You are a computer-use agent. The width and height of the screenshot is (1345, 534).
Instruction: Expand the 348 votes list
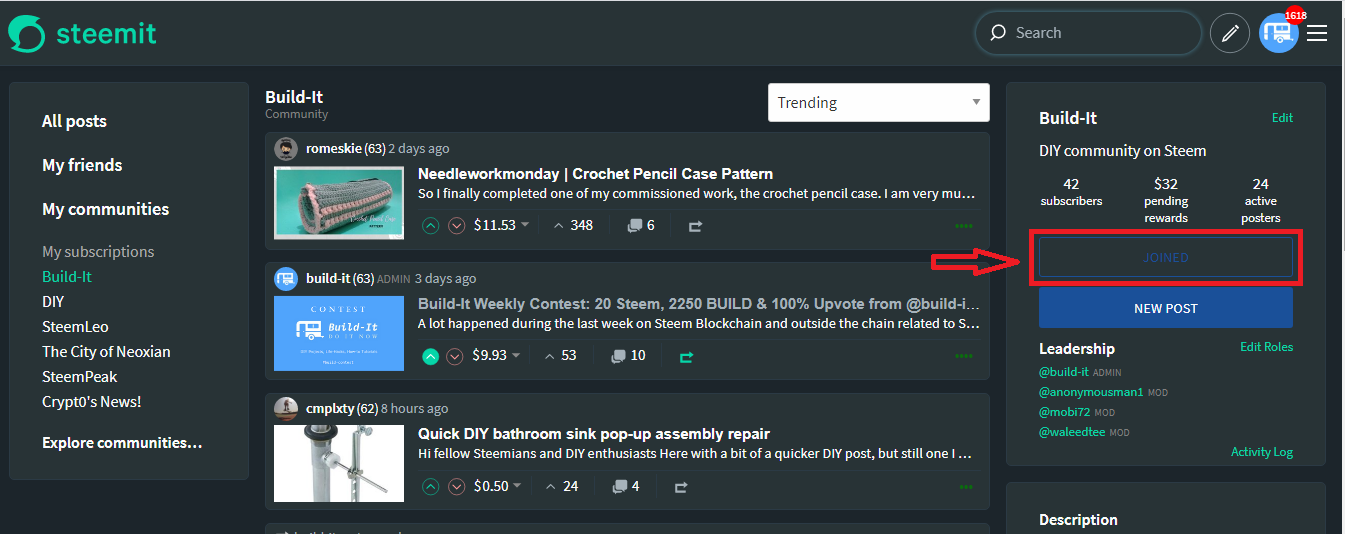(572, 226)
